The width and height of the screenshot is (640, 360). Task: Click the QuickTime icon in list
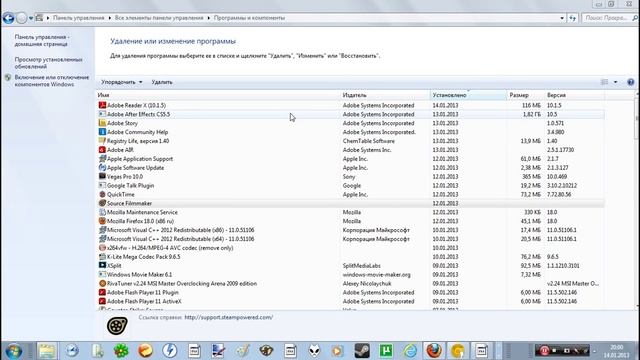102,194
